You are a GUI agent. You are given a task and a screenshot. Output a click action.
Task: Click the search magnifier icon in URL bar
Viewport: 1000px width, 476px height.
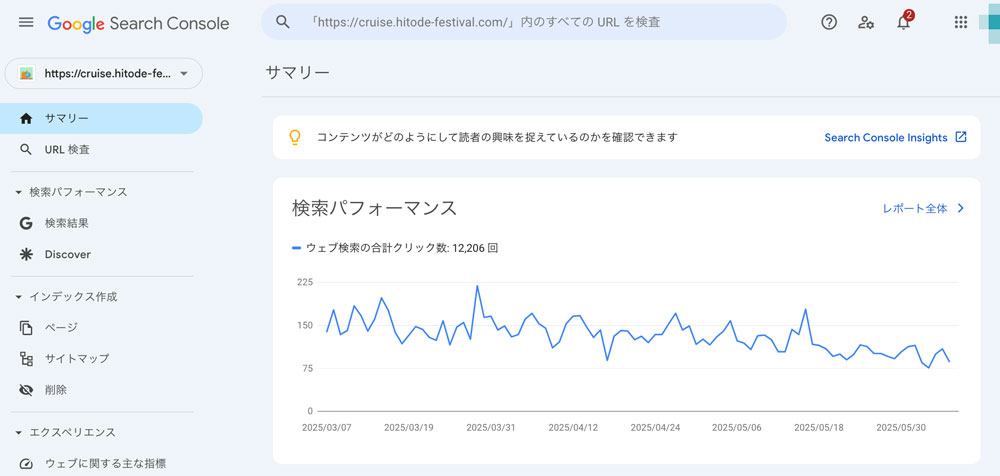click(283, 22)
